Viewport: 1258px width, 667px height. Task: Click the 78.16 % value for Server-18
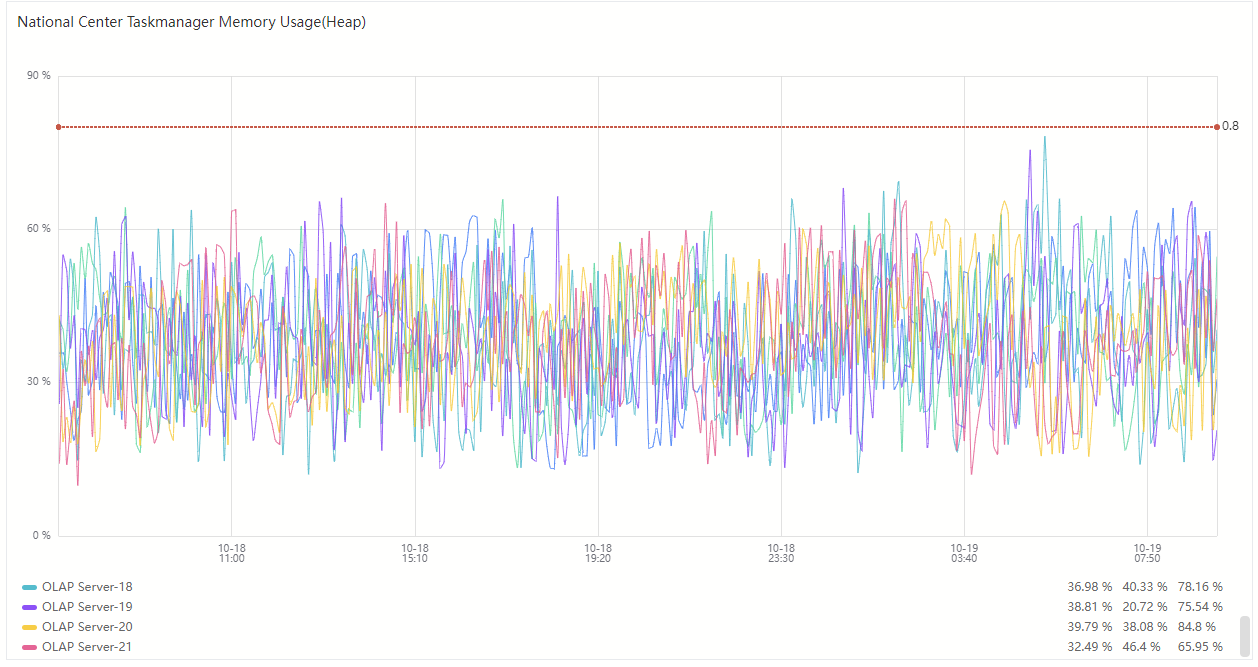click(1200, 587)
